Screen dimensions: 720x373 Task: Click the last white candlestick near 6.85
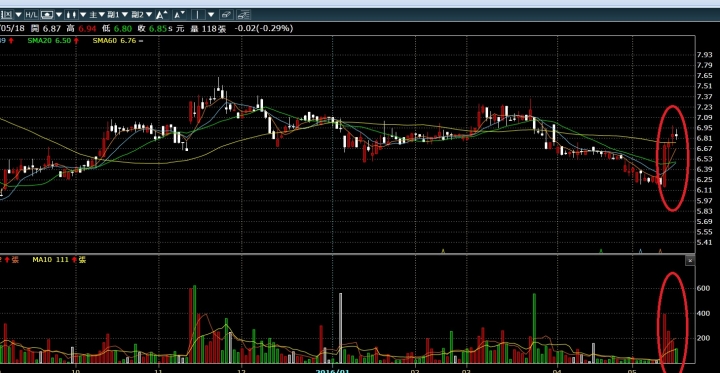pyautogui.click(x=676, y=135)
